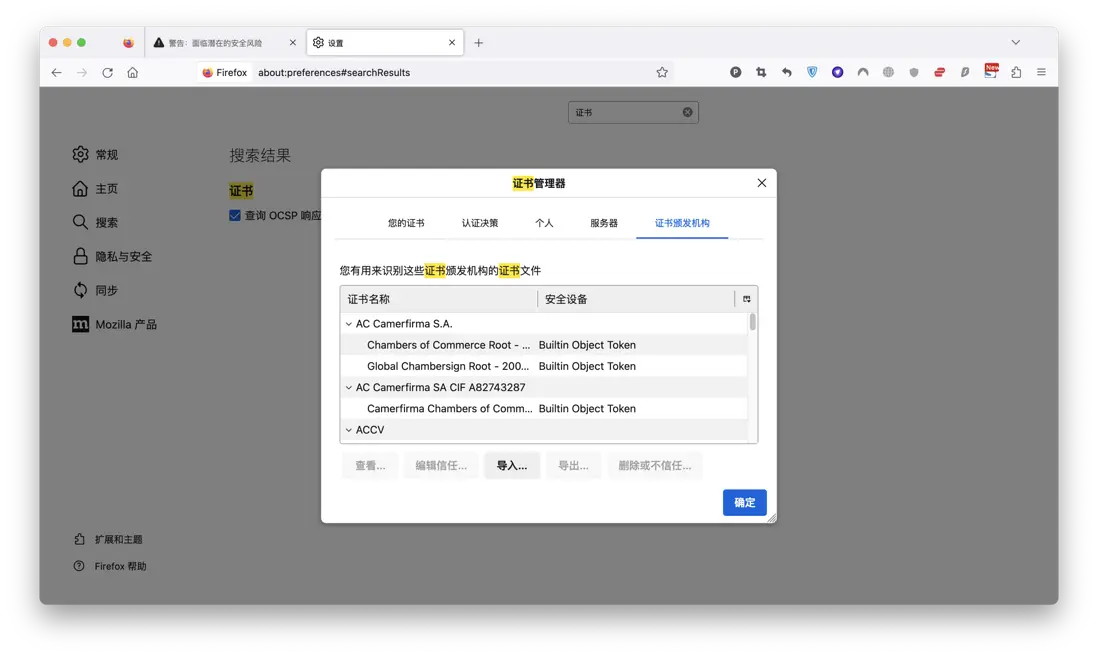This screenshot has width=1098, height=657.
Task: Confirm the dialog with the 确定 button
Action: 744,502
